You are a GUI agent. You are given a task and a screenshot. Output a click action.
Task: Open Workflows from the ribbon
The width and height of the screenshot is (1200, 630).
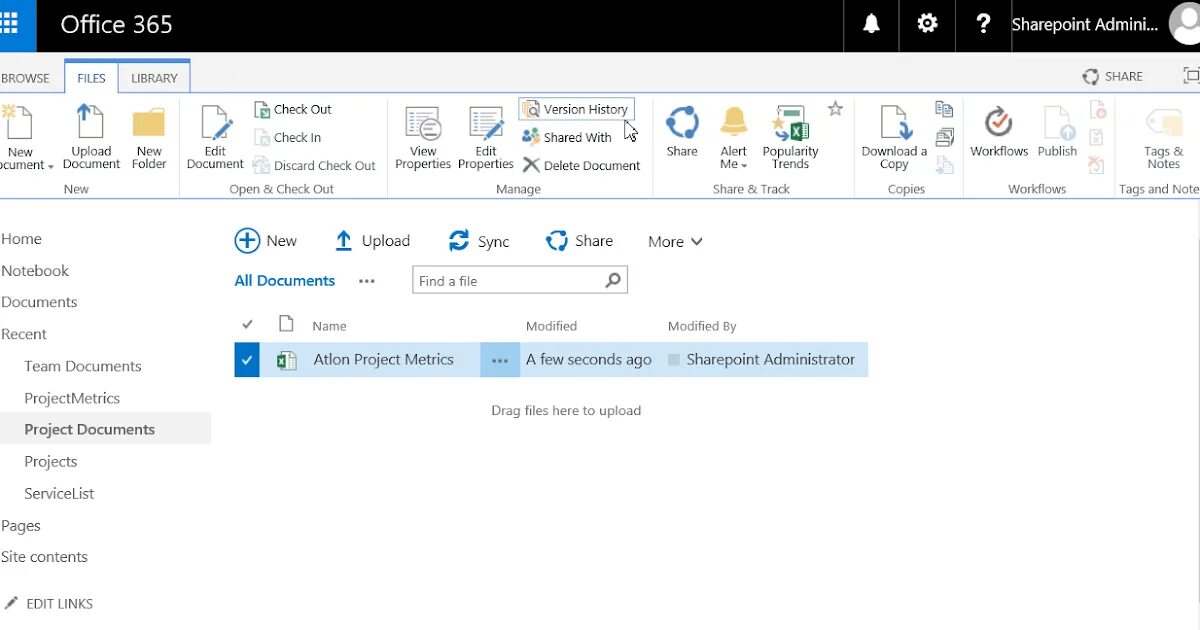pyautogui.click(x=999, y=131)
